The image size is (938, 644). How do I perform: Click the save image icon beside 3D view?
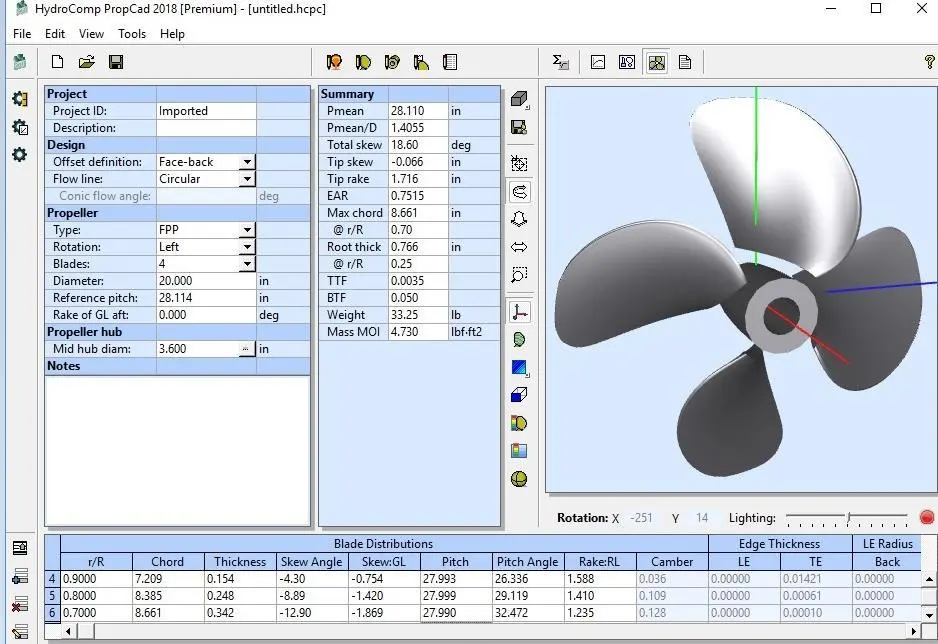coord(519,127)
